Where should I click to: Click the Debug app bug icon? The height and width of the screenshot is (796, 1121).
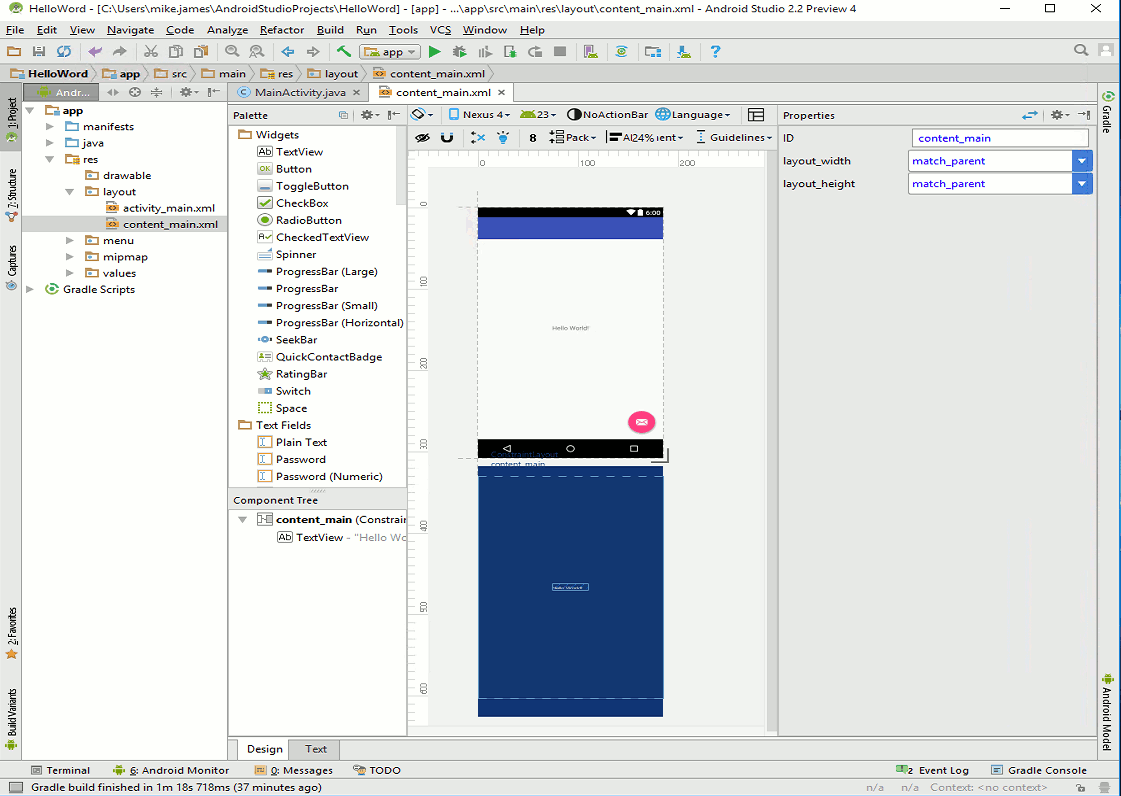pos(460,51)
